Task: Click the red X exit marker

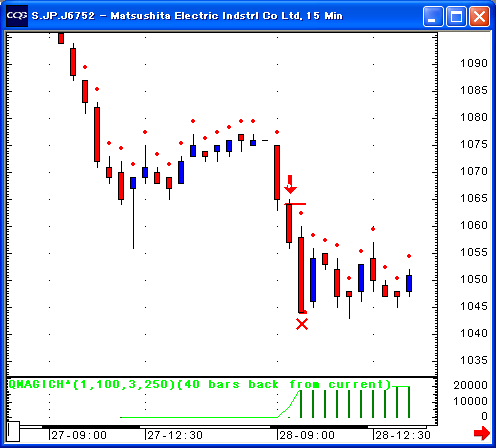Action: (302, 324)
